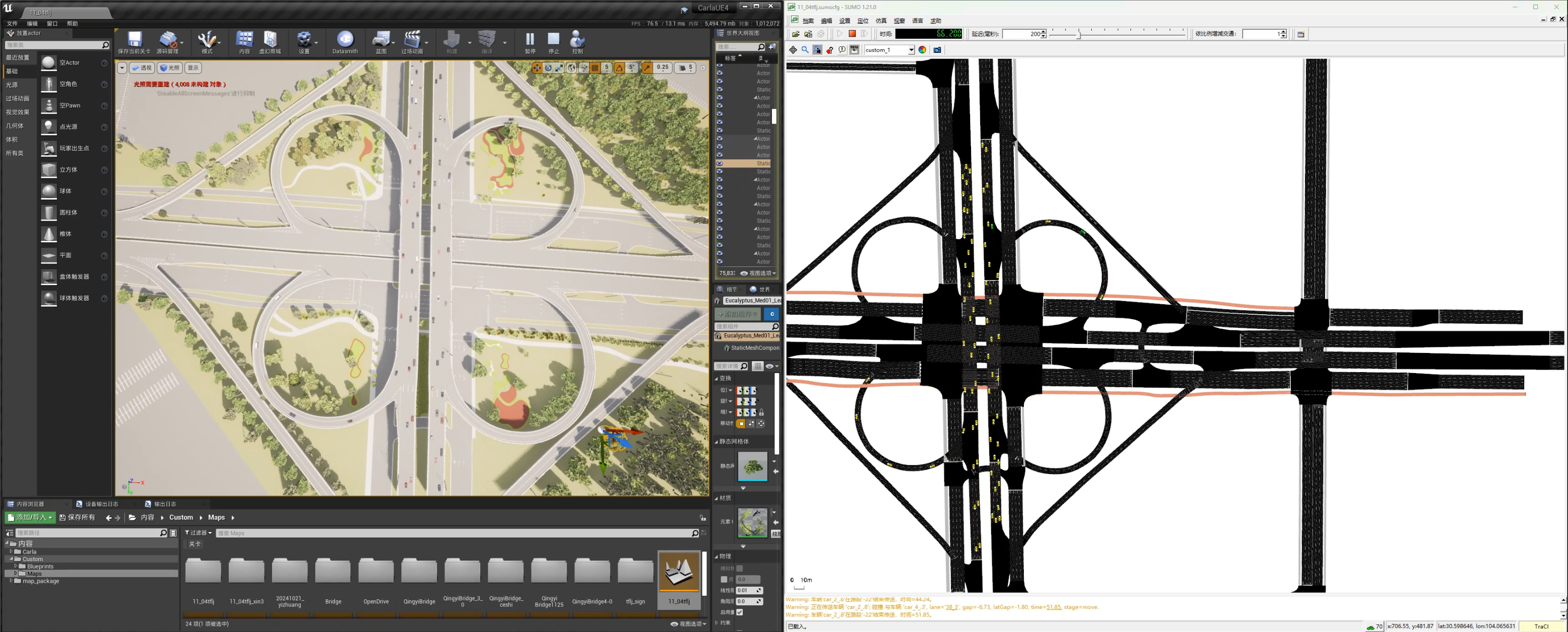Expand the map_package folder in tree
This screenshot has height=632, width=1568.
coord(11,581)
